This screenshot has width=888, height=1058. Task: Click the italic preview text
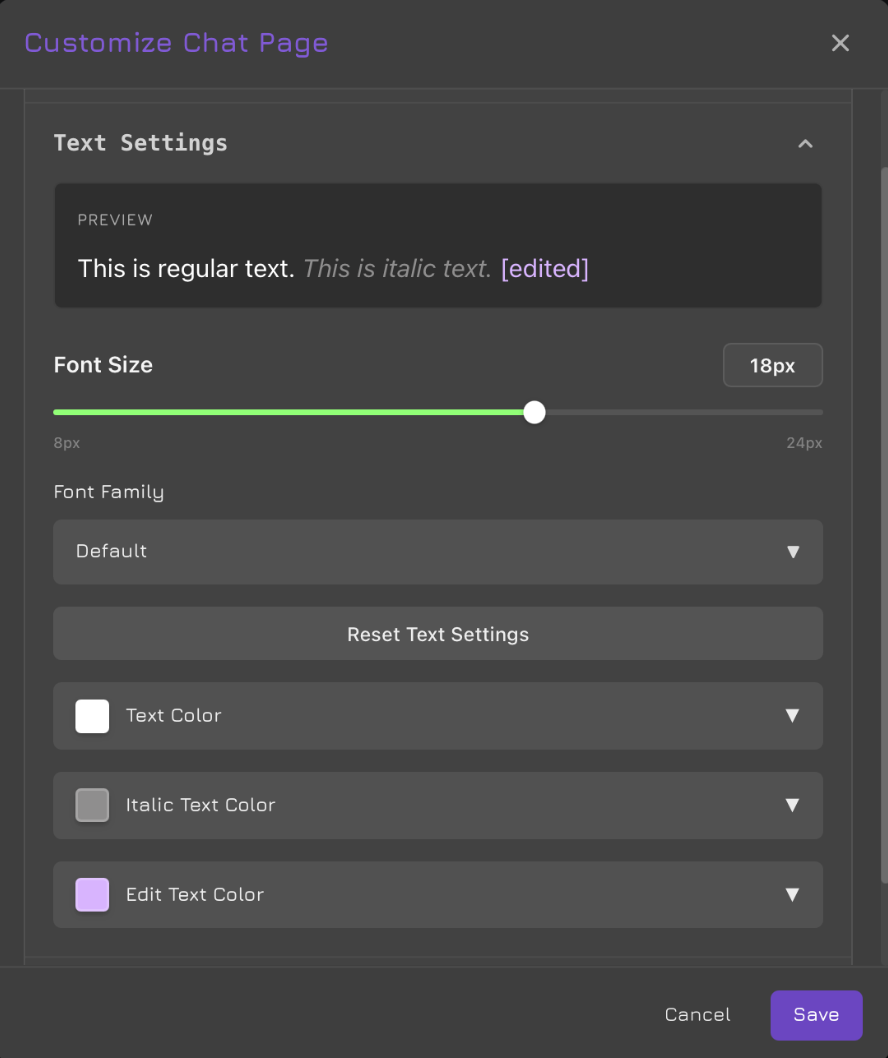pos(395,268)
